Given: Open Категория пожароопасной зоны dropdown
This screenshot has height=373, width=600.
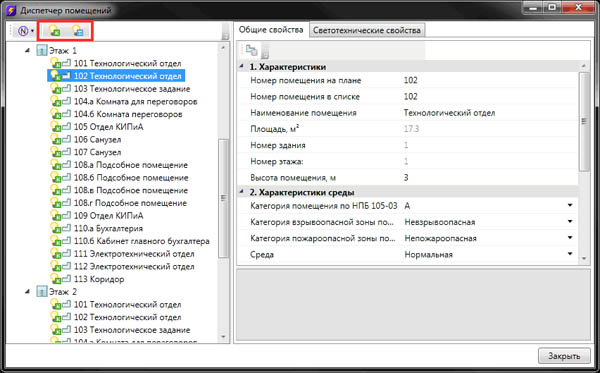Looking at the screenshot, I should [x=570, y=238].
